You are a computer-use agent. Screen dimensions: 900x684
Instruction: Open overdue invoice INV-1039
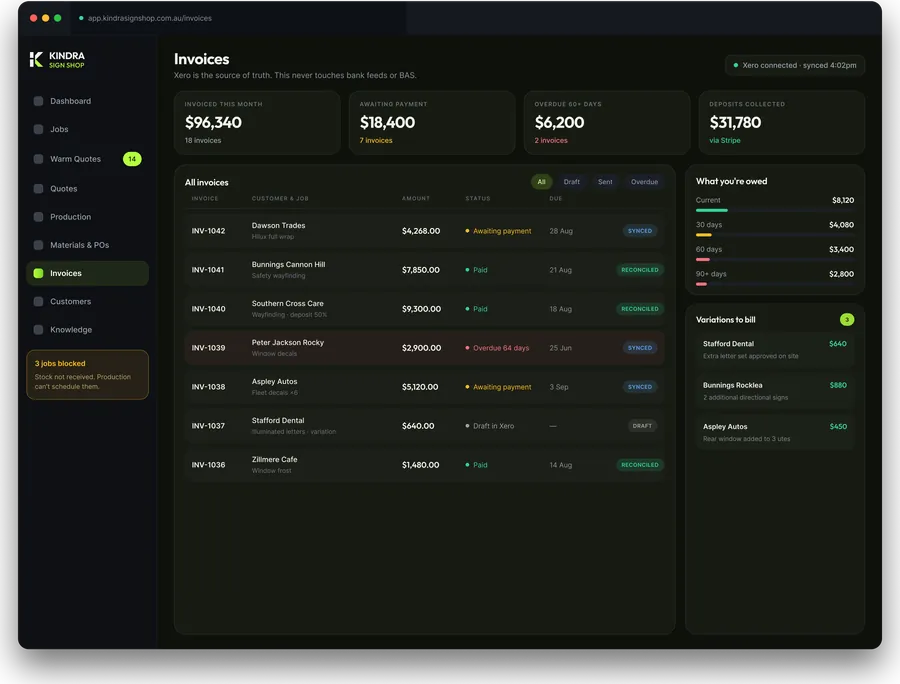[x=425, y=348]
